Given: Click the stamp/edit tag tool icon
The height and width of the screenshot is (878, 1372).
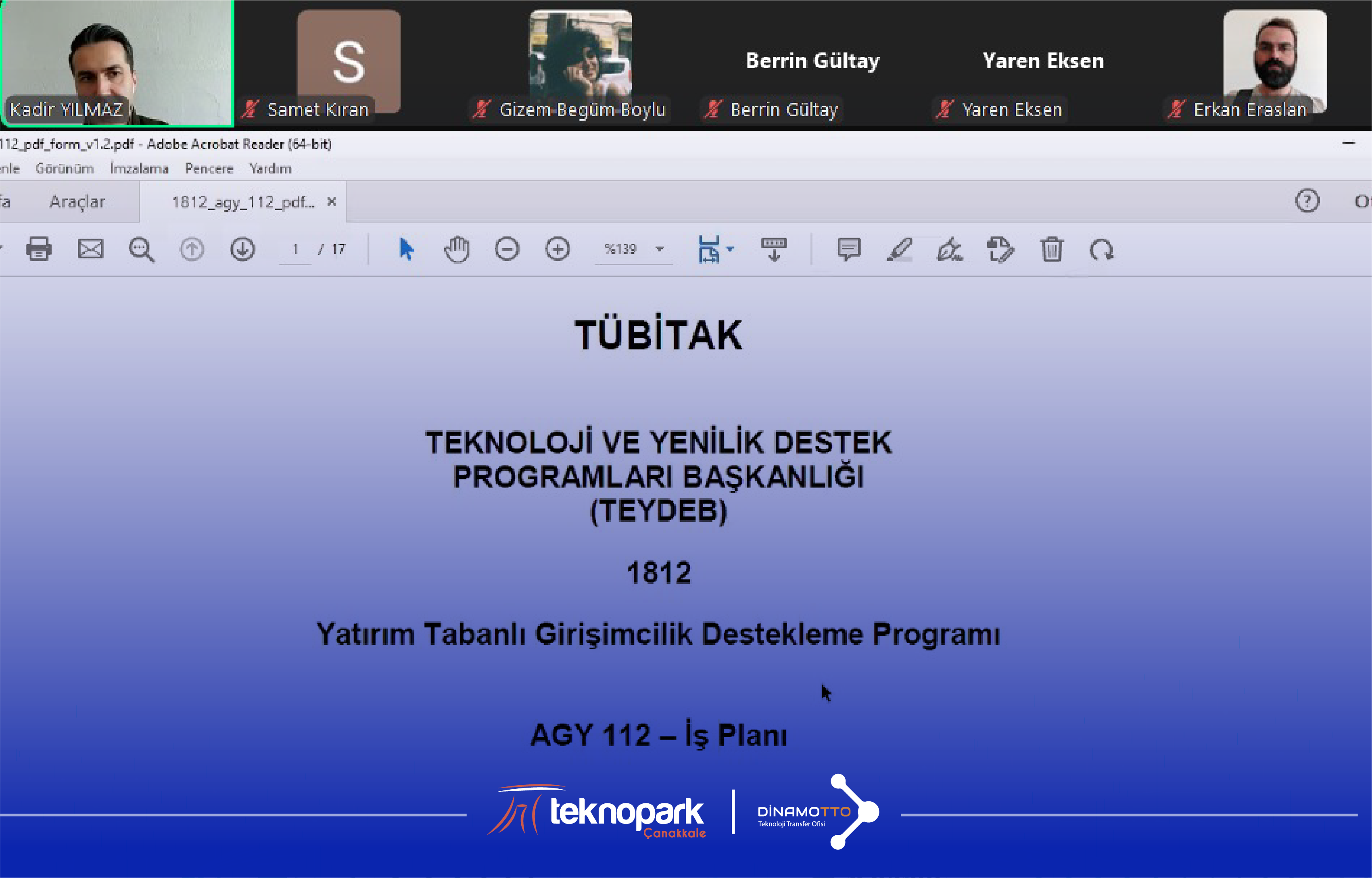Looking at the screenshot, I should [x=1000, y=249].
